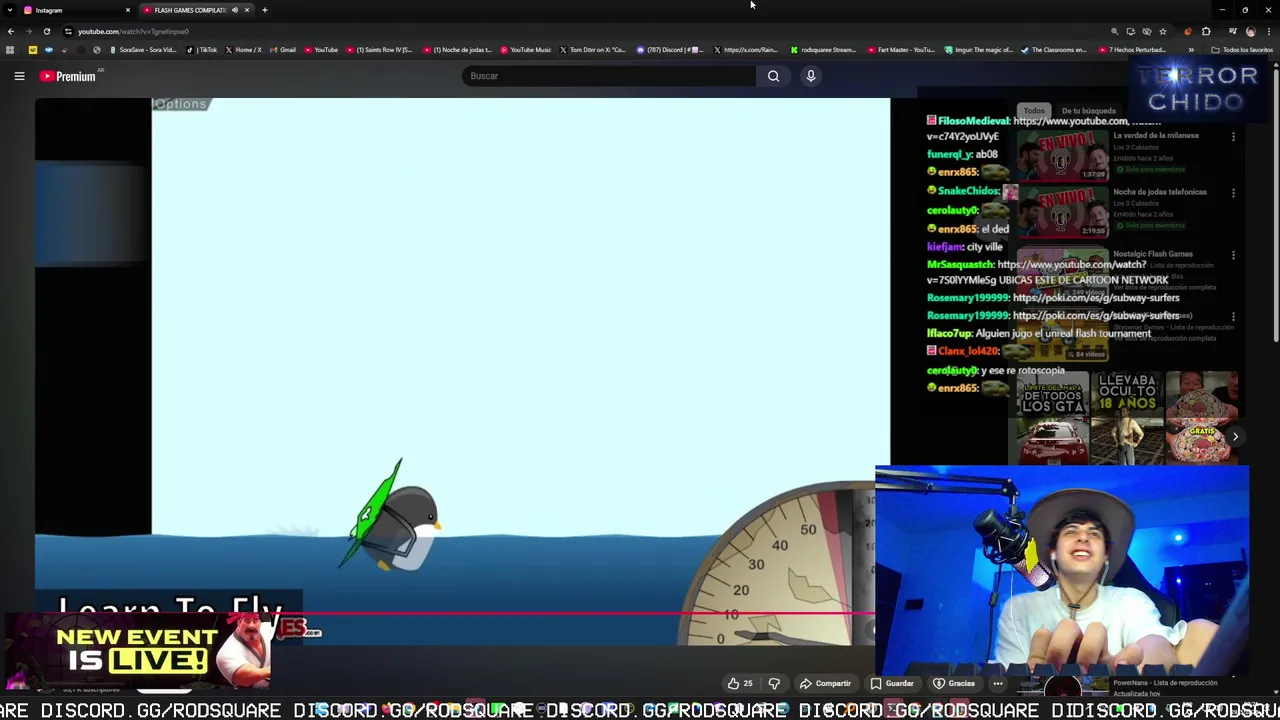Open a new browser tab
1280x720 pixels.
[264, 10]
